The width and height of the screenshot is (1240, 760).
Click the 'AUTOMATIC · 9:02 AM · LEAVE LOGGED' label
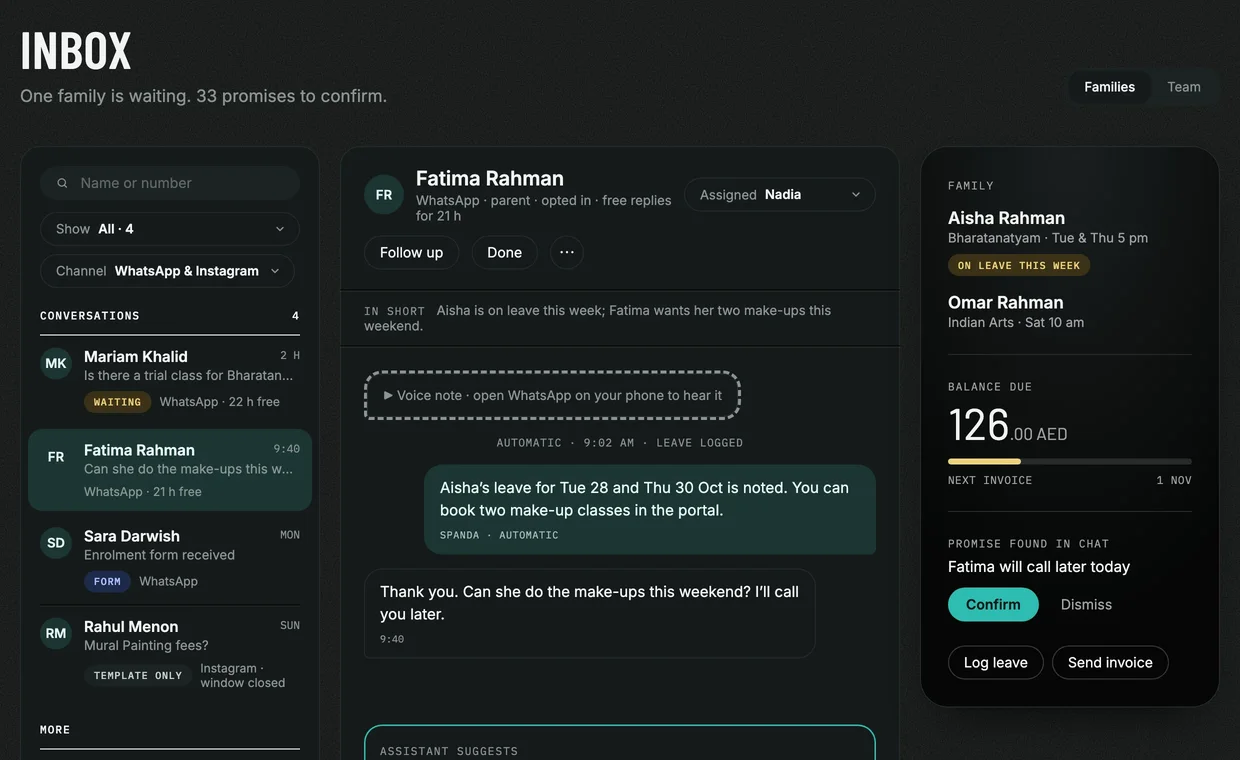(620, 443)
